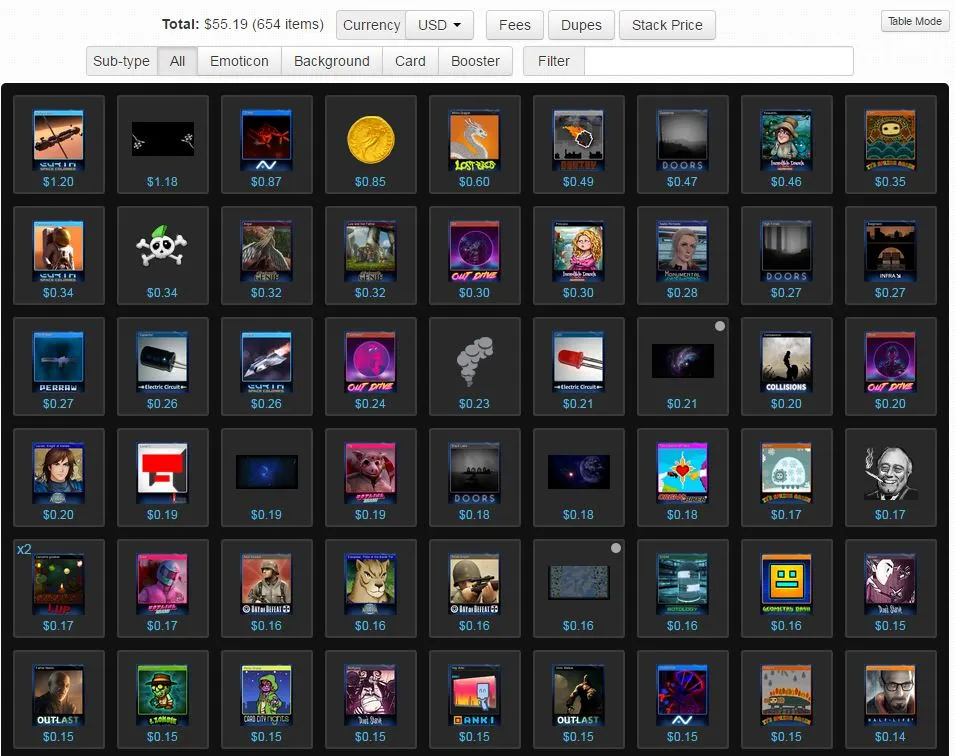The image size is (955, 756).
Task: Select the DOORS card priced $0.18
Action: point(474,477)
